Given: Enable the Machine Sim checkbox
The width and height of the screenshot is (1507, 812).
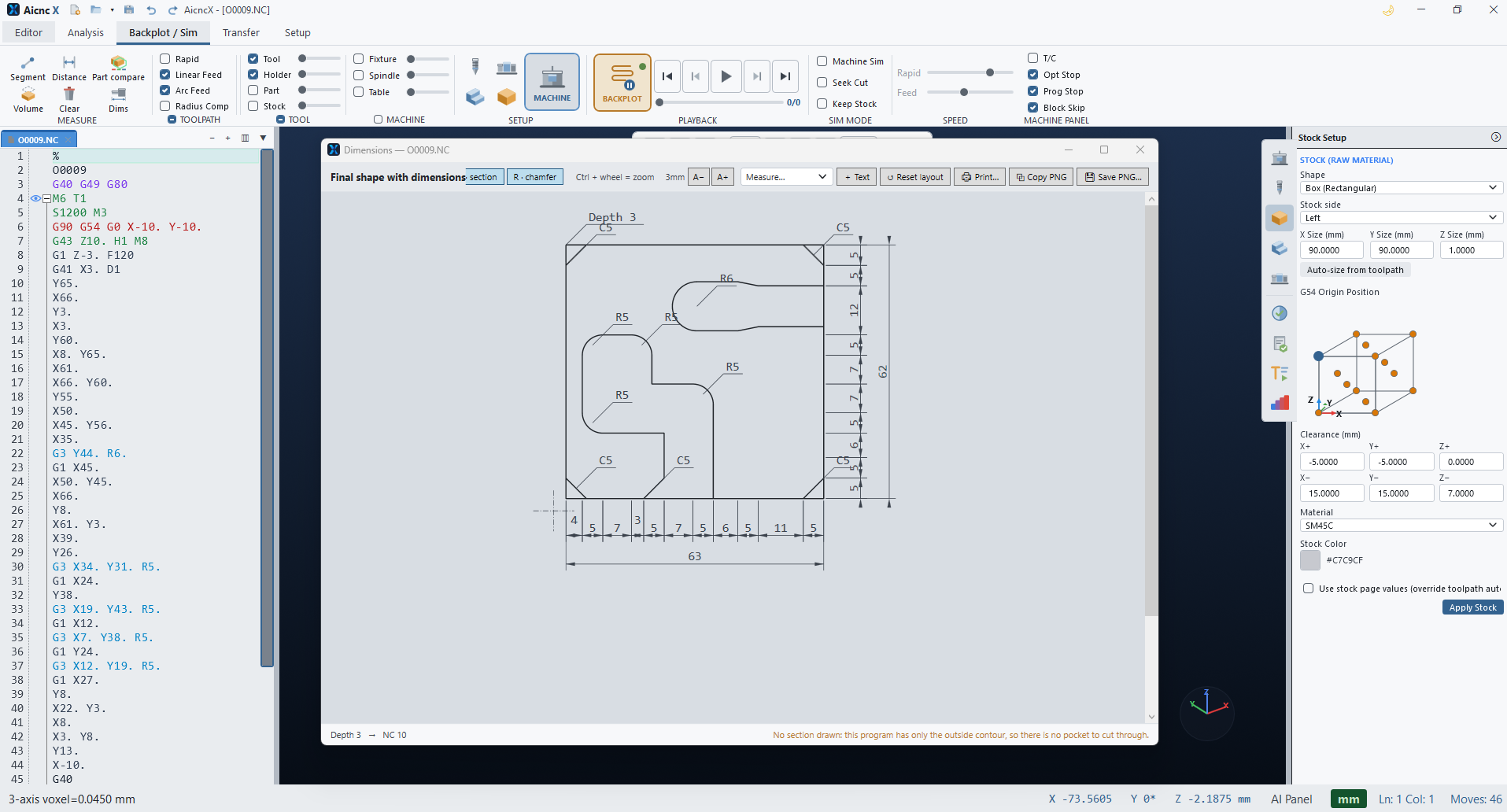Looking at the screenshot, I should pyautogui.click(x=822, y=61).
